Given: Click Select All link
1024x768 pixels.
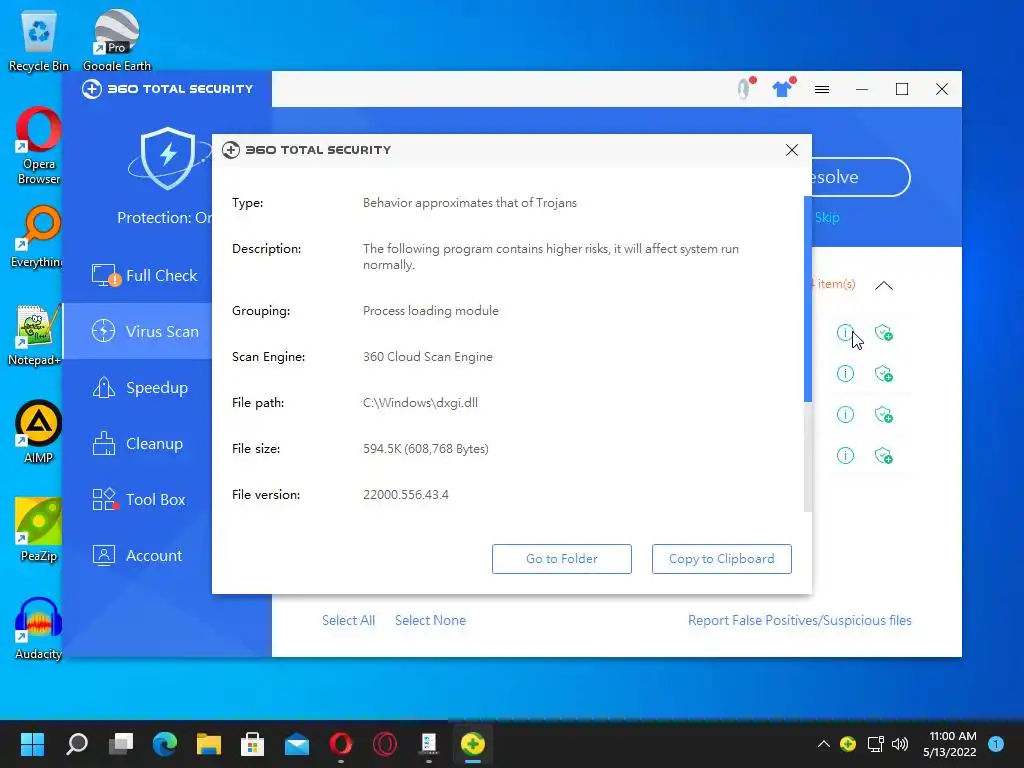Looking at the screenshot, I should [x=348, y=620].
